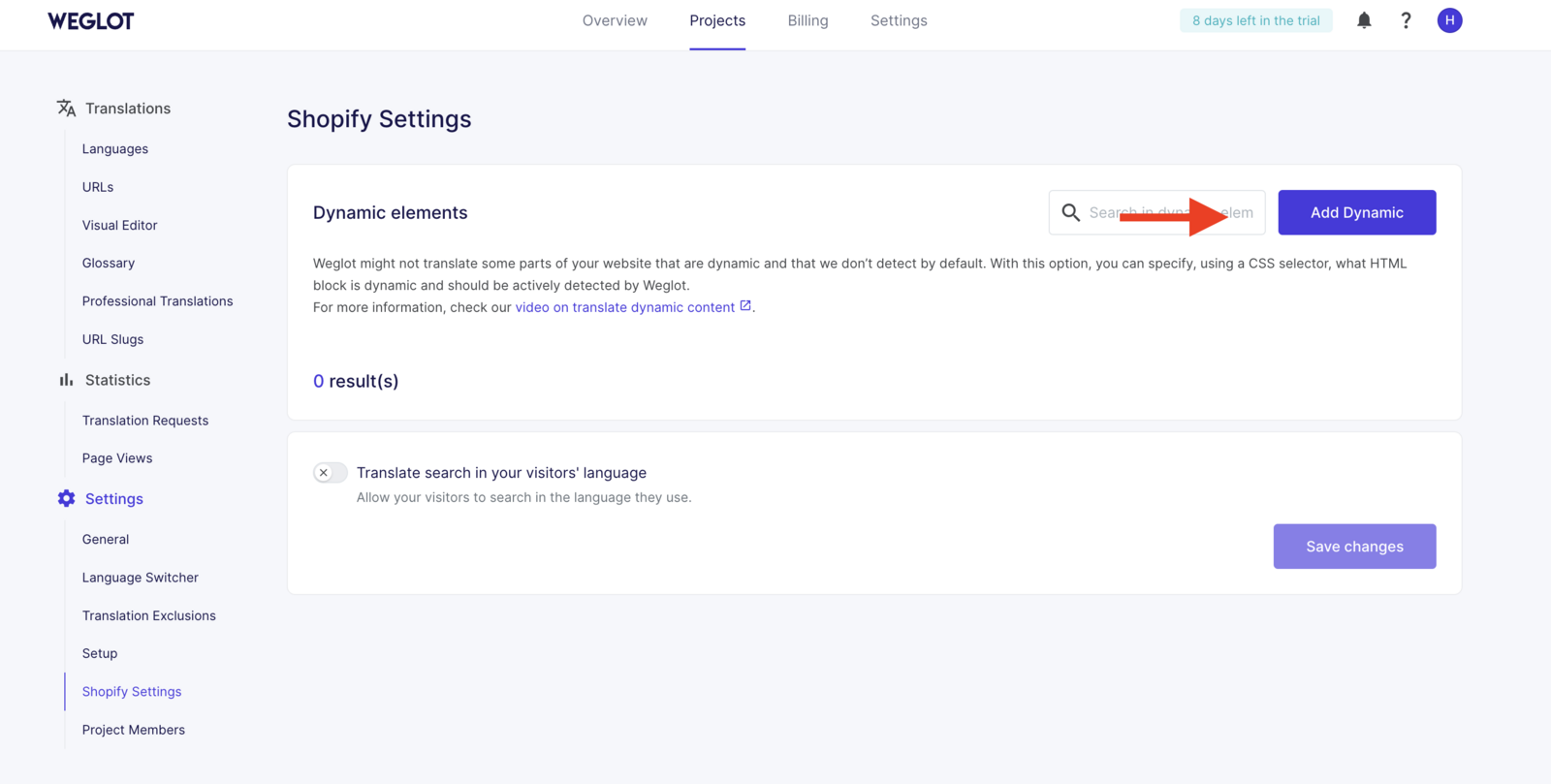
Task: Click the Weglot logo
Action: click(91, 20)
